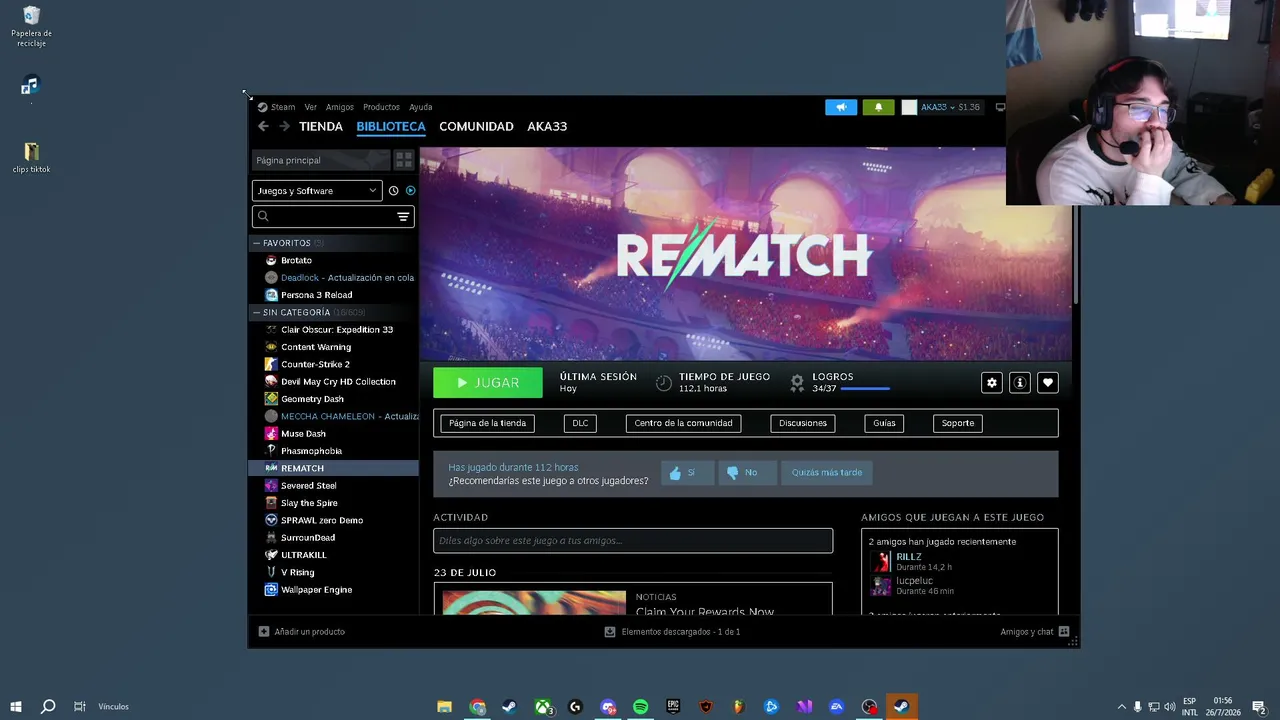Toggle ready-to-play filter icon
The height and width of the screenshot is (720, 1280).
tap(410, 190)
